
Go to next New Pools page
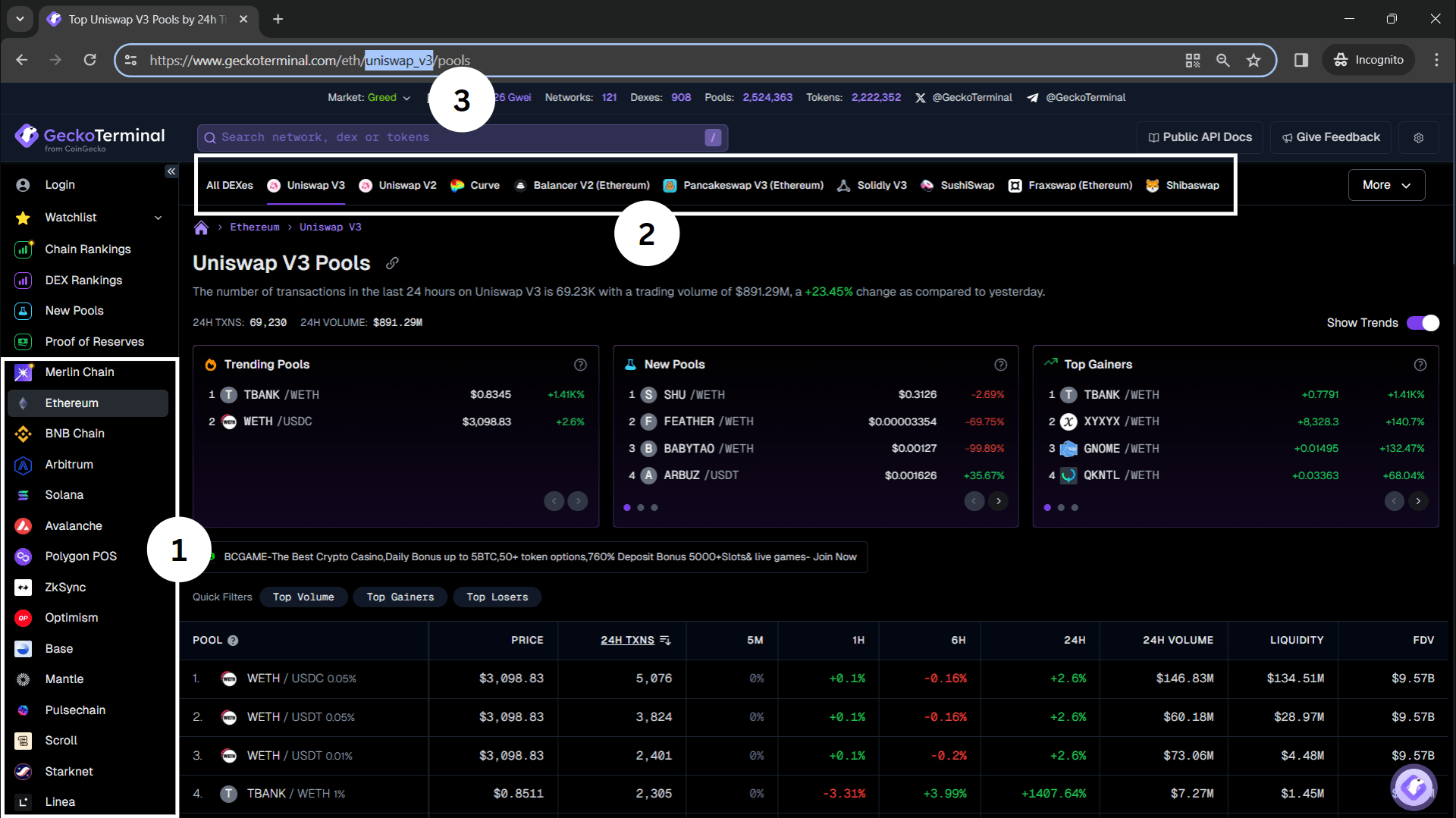pos(998,501)
